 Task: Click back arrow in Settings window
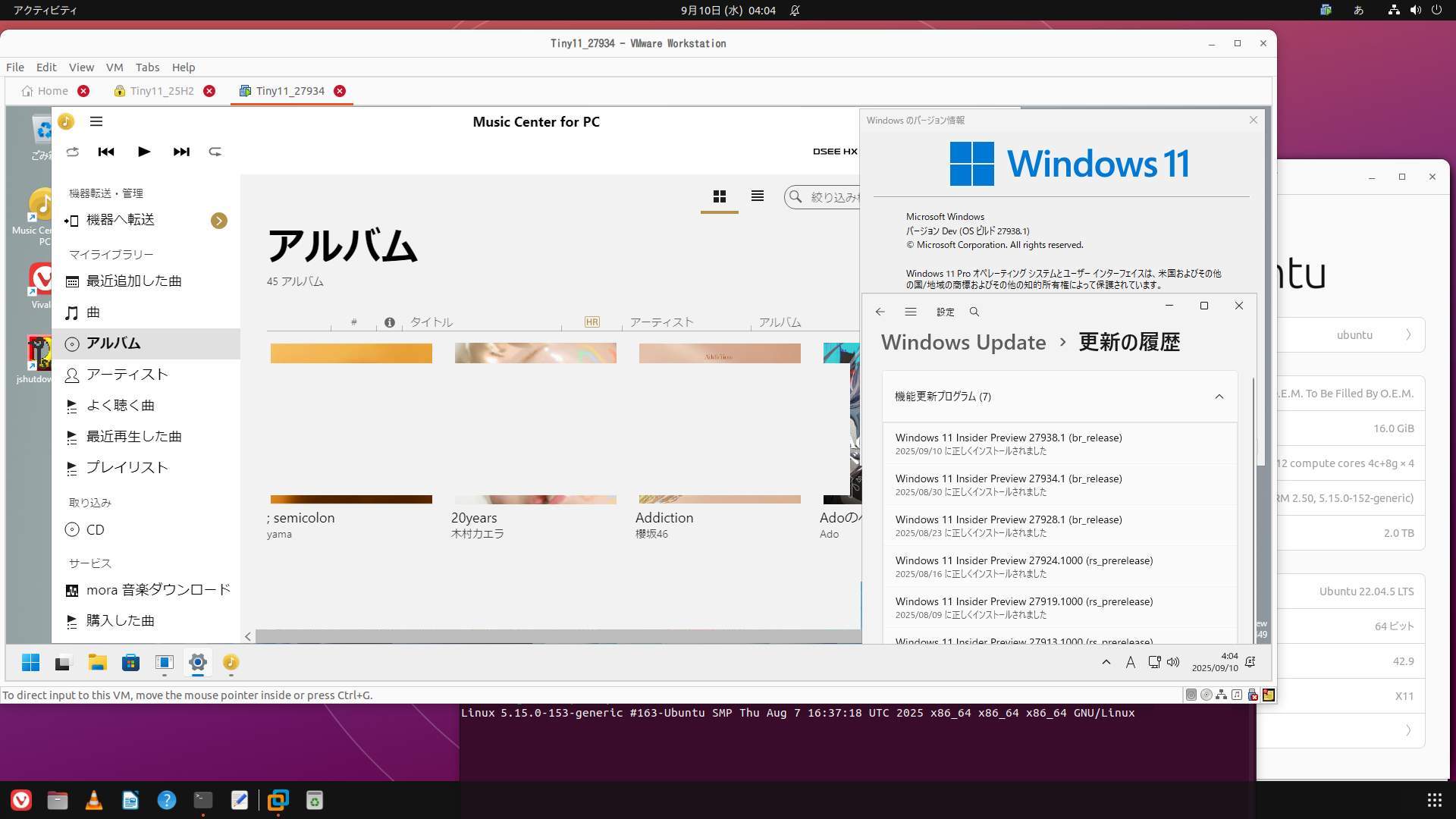880,312
